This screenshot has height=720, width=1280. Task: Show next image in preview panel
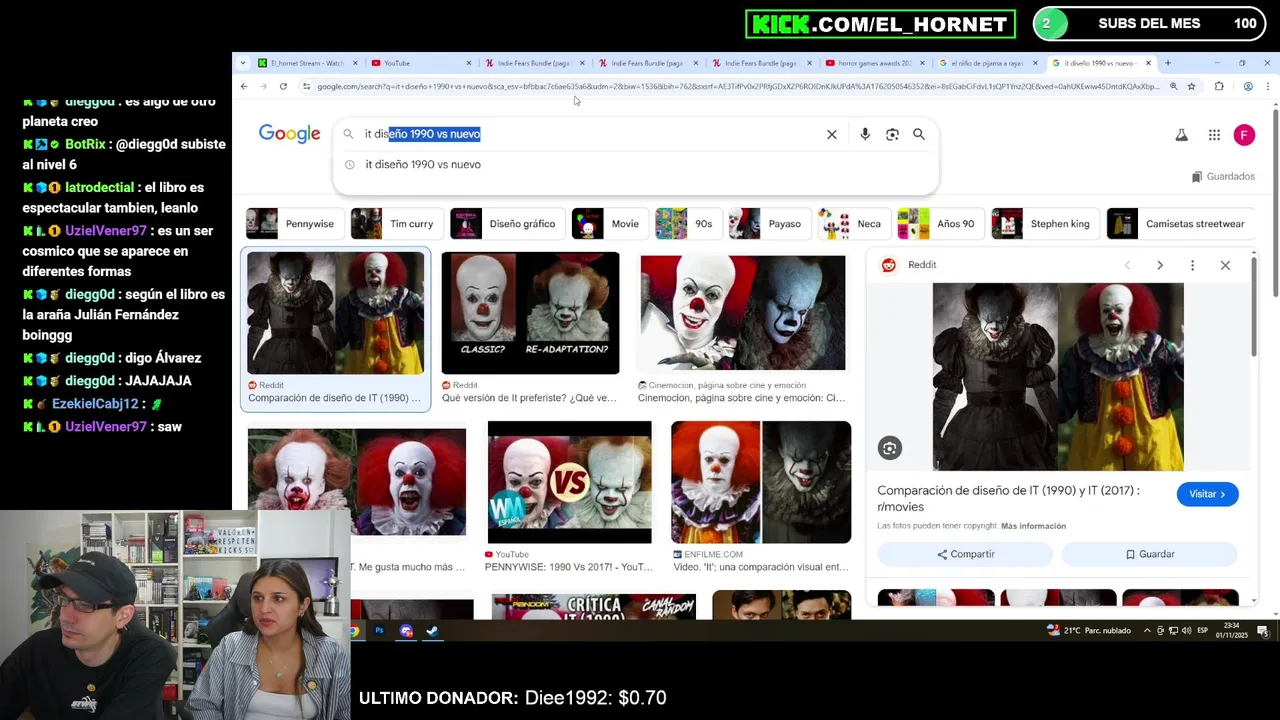click(x=1159, y=265)
